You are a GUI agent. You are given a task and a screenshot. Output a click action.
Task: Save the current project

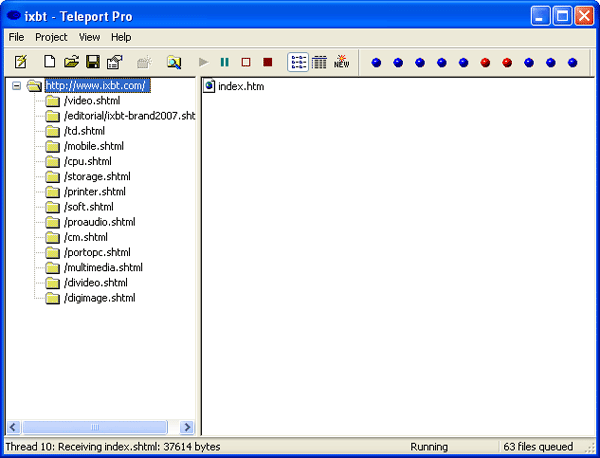click(x=93, y=62)
